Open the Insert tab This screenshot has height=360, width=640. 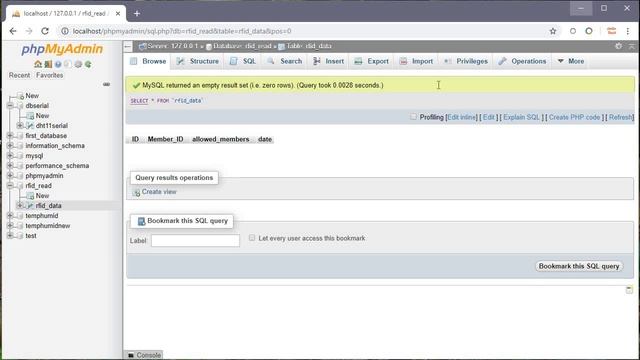[329, 61]
